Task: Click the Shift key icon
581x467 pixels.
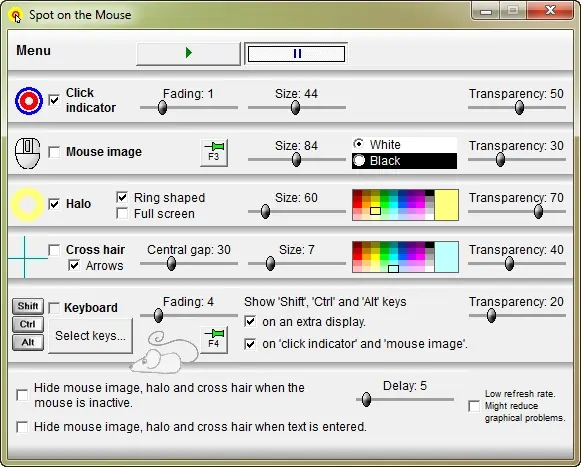Action: (28, 306)
